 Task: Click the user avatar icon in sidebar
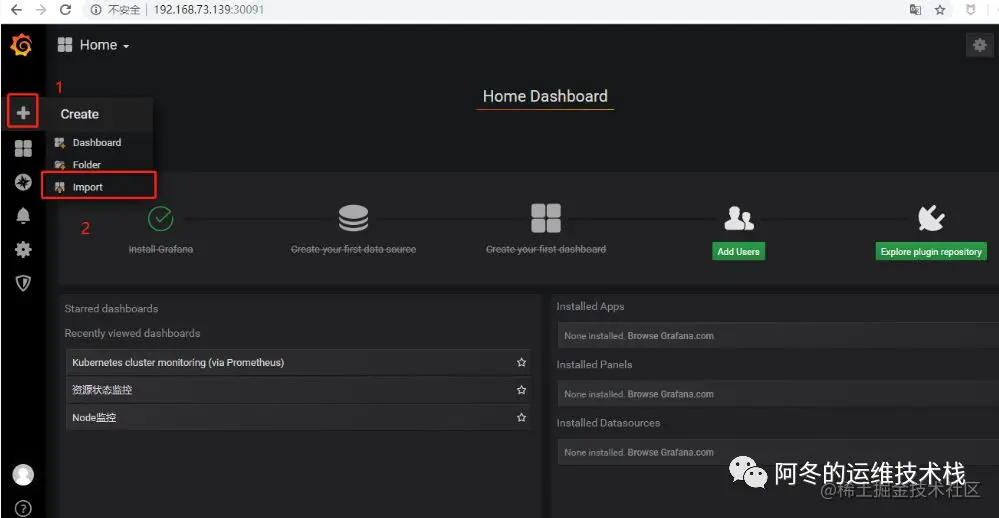click(x=23, y=475)
